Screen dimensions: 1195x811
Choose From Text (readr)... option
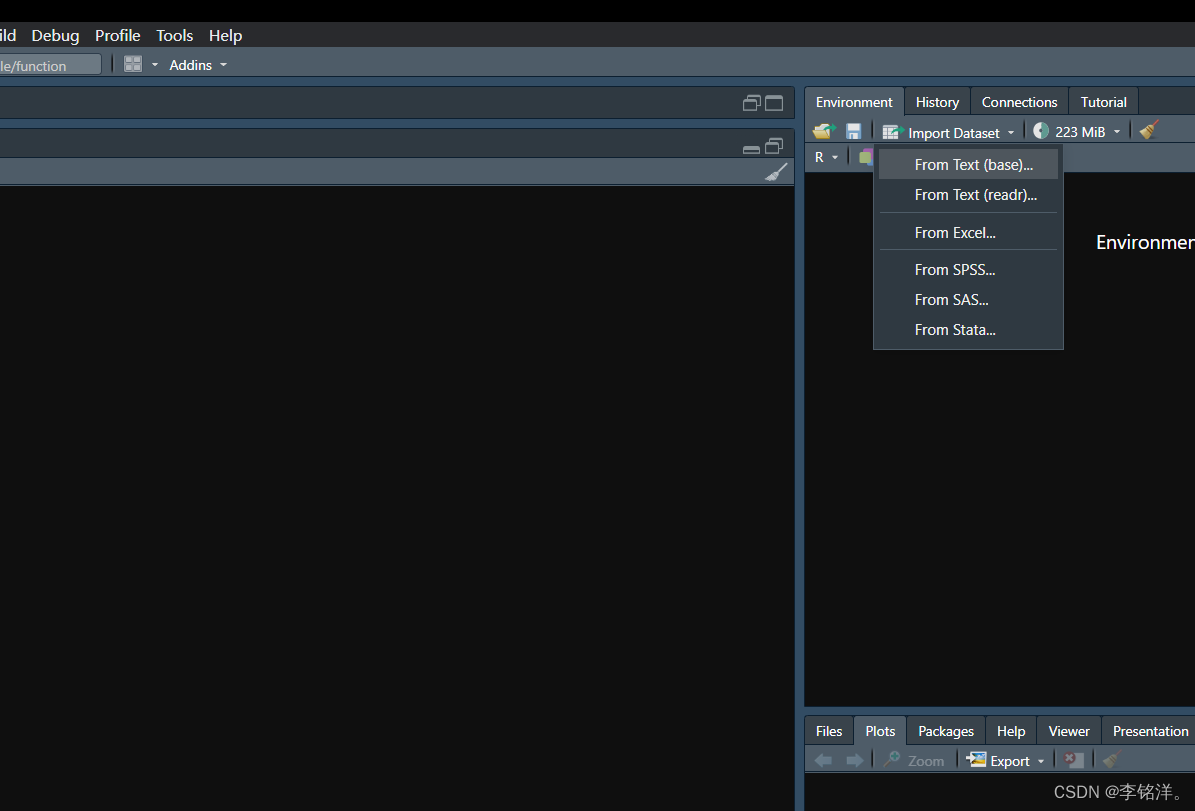[x=968, y=195]
